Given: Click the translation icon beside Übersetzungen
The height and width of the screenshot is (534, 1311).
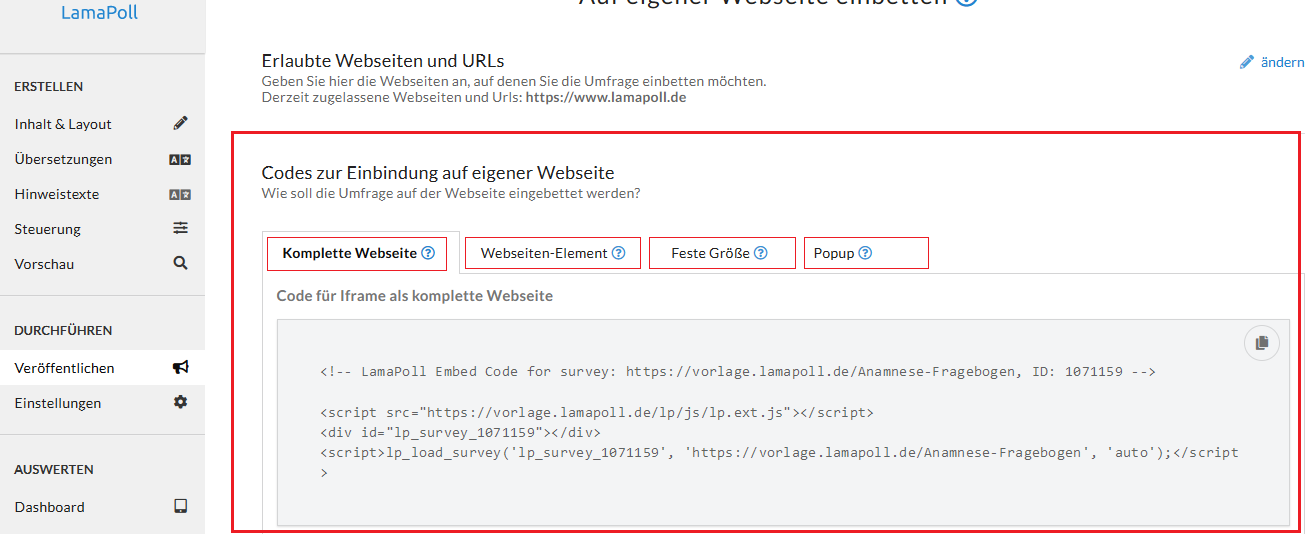Looking at the screenshot, I should (180, 159).
